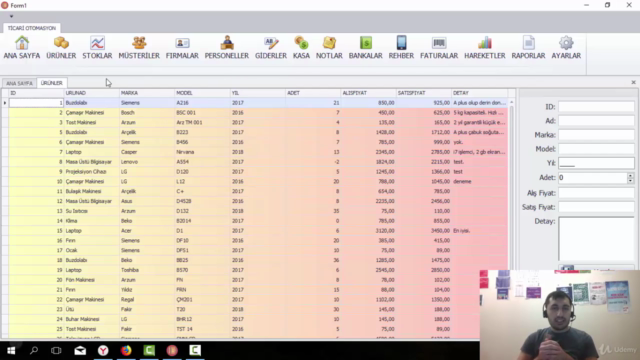640x360 pixels.
Task: Open the quick access dropdown arrow
Action: click(x=11, y=16)
